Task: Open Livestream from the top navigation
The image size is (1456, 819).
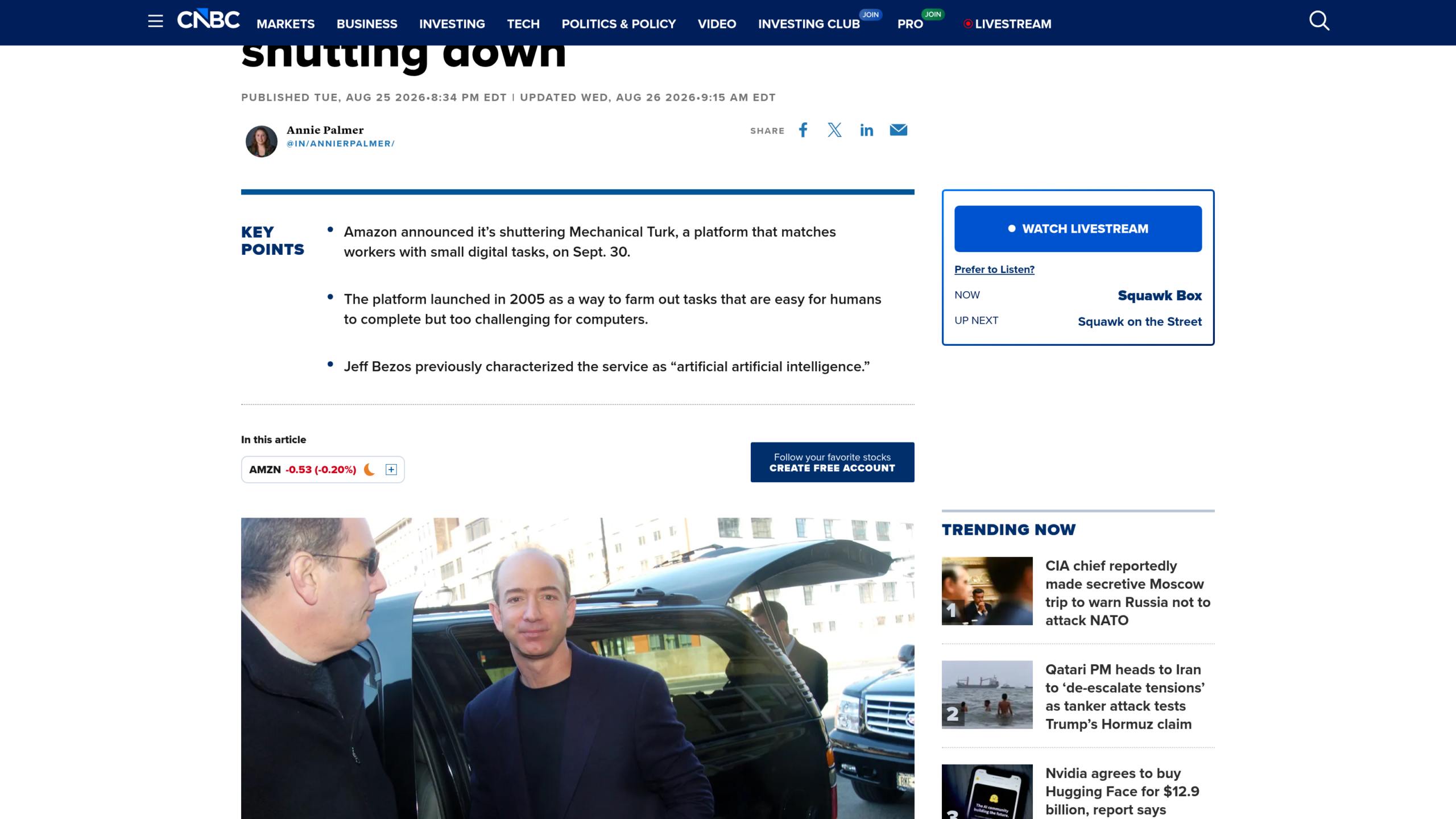Action: pos(1013,24)
